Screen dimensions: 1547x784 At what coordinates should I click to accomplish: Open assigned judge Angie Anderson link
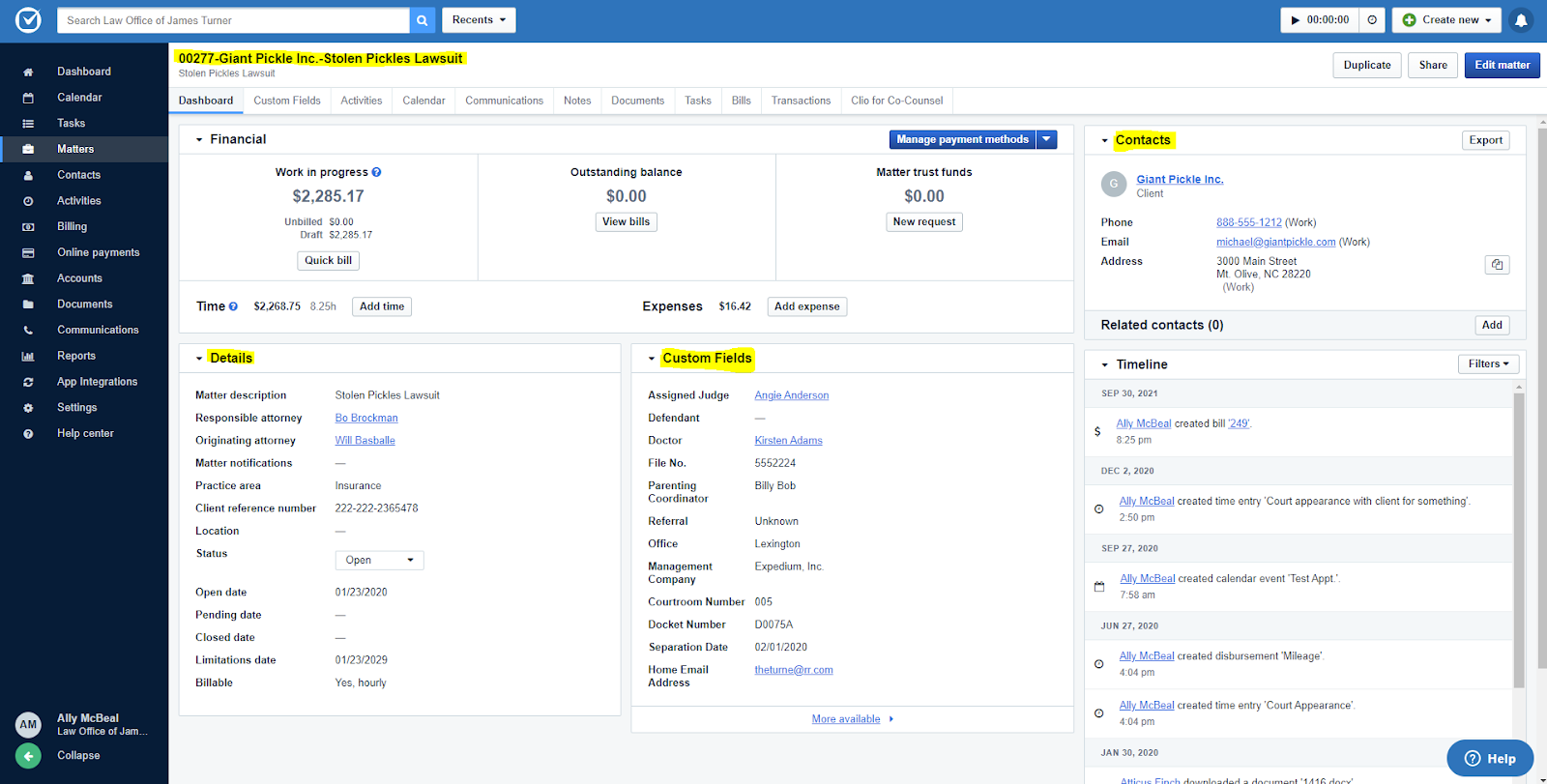click(x=792, y=395)
